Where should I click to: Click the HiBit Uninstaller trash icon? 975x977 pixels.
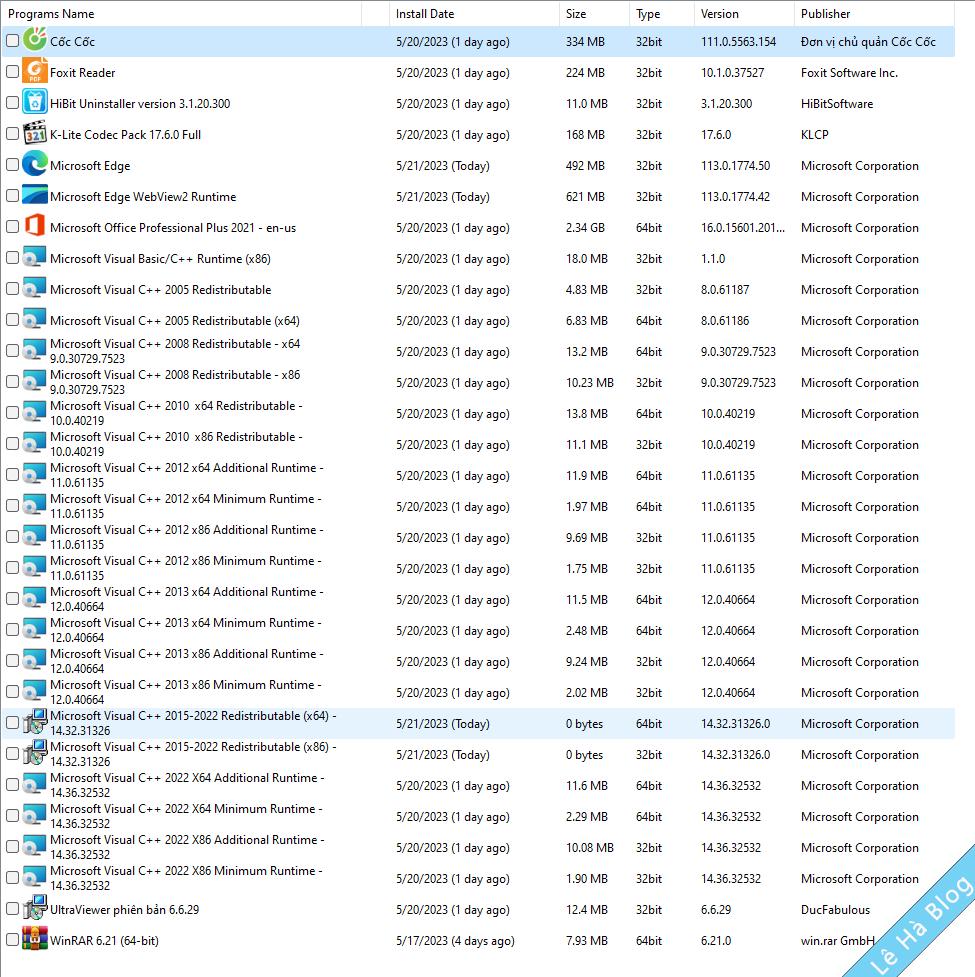tap(35, 102)
